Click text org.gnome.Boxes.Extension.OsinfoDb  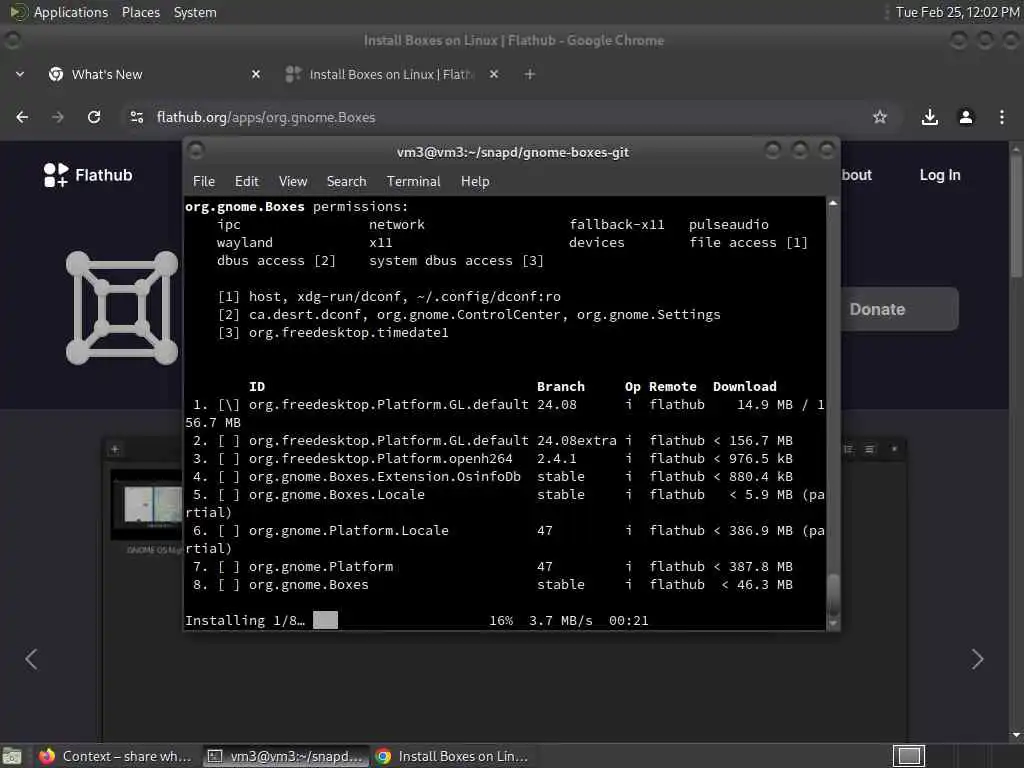[385, 477]
